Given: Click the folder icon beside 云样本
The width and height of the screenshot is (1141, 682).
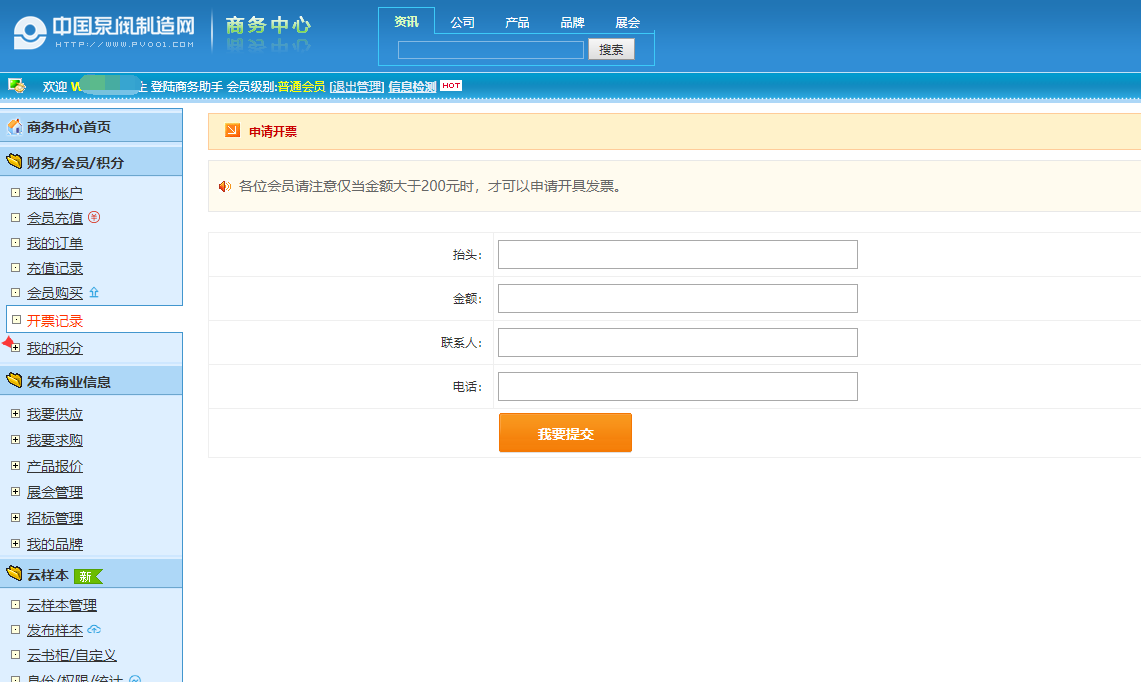Looking at the screenshot, I should coord(14,574).
